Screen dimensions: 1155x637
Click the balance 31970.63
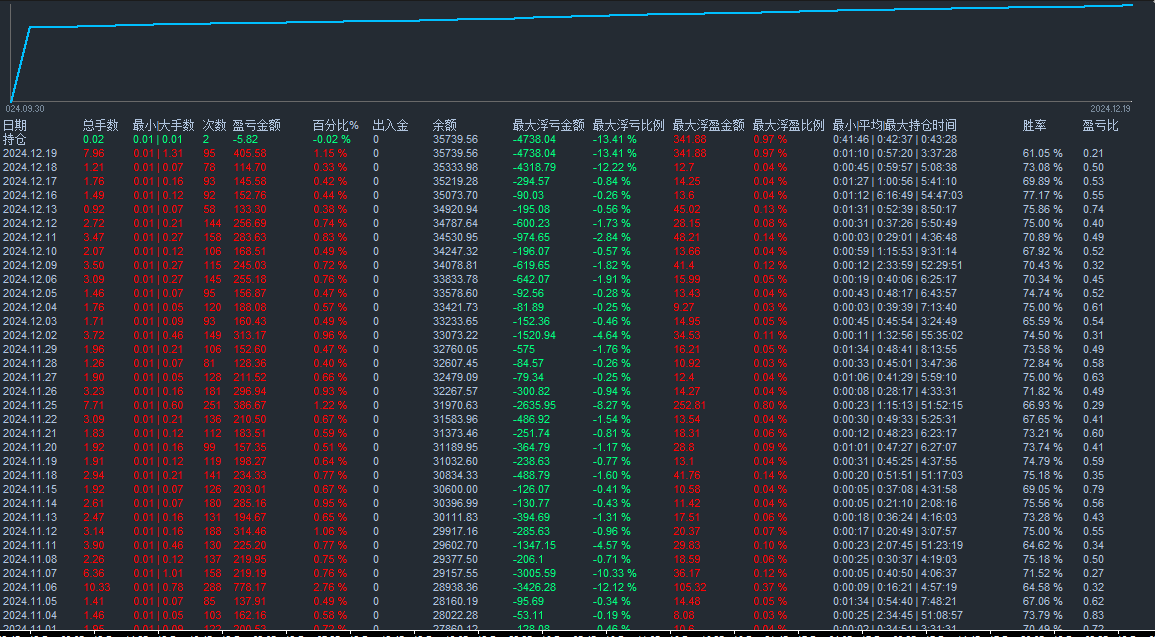[455, 405]
